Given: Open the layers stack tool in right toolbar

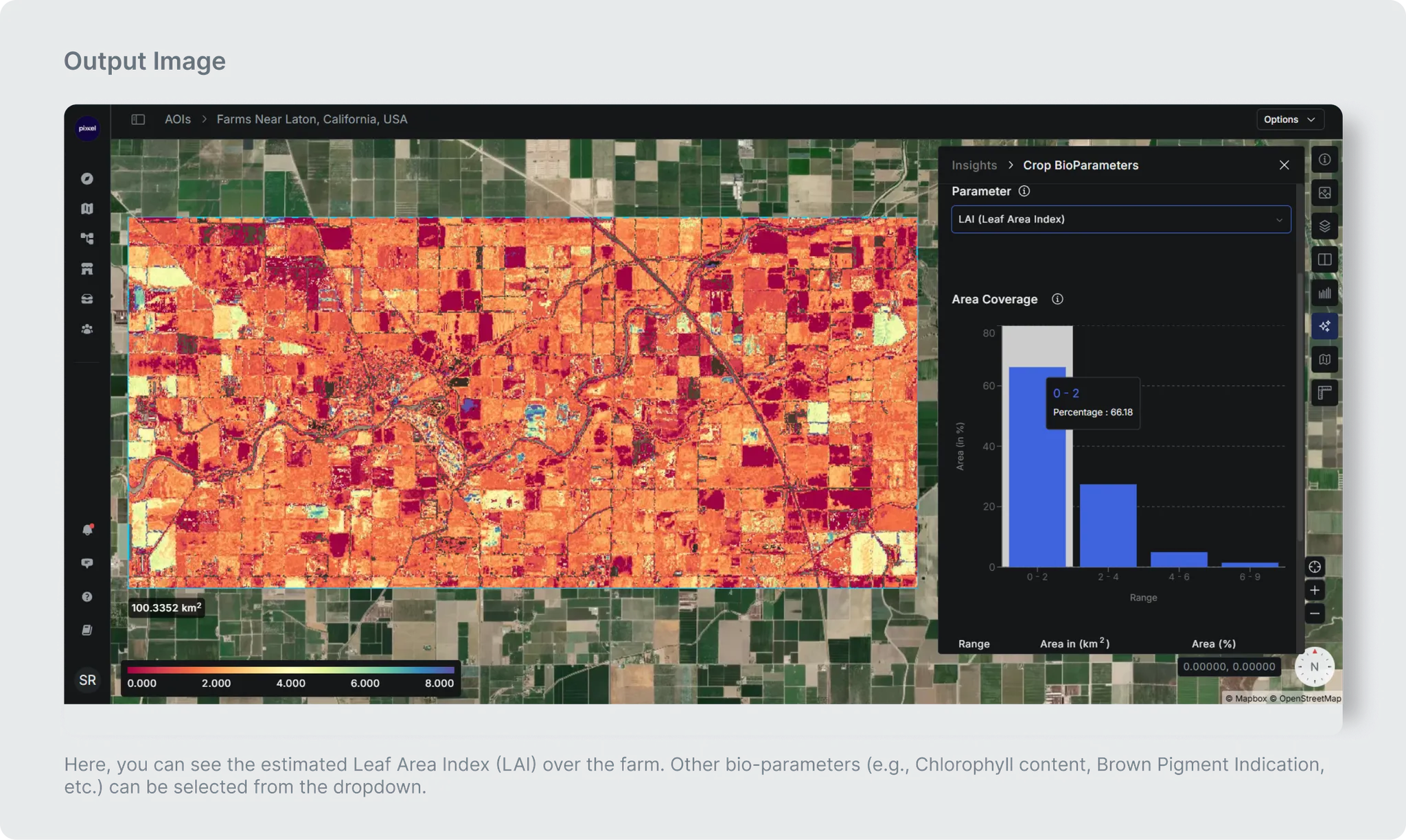Looking at the screenshot, I should coord(1324,226).
